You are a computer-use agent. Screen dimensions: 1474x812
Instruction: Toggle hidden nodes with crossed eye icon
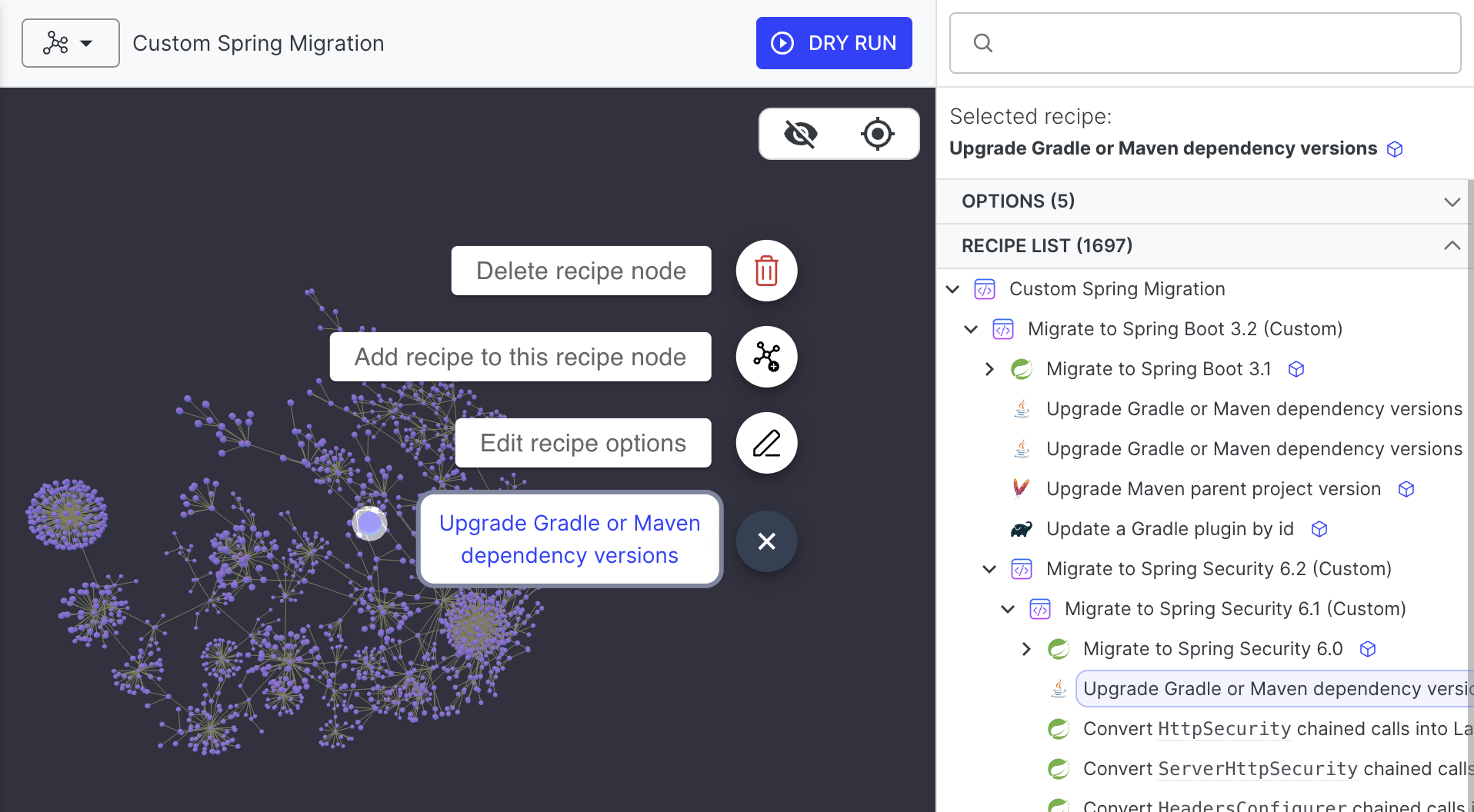tap(800, 134)
